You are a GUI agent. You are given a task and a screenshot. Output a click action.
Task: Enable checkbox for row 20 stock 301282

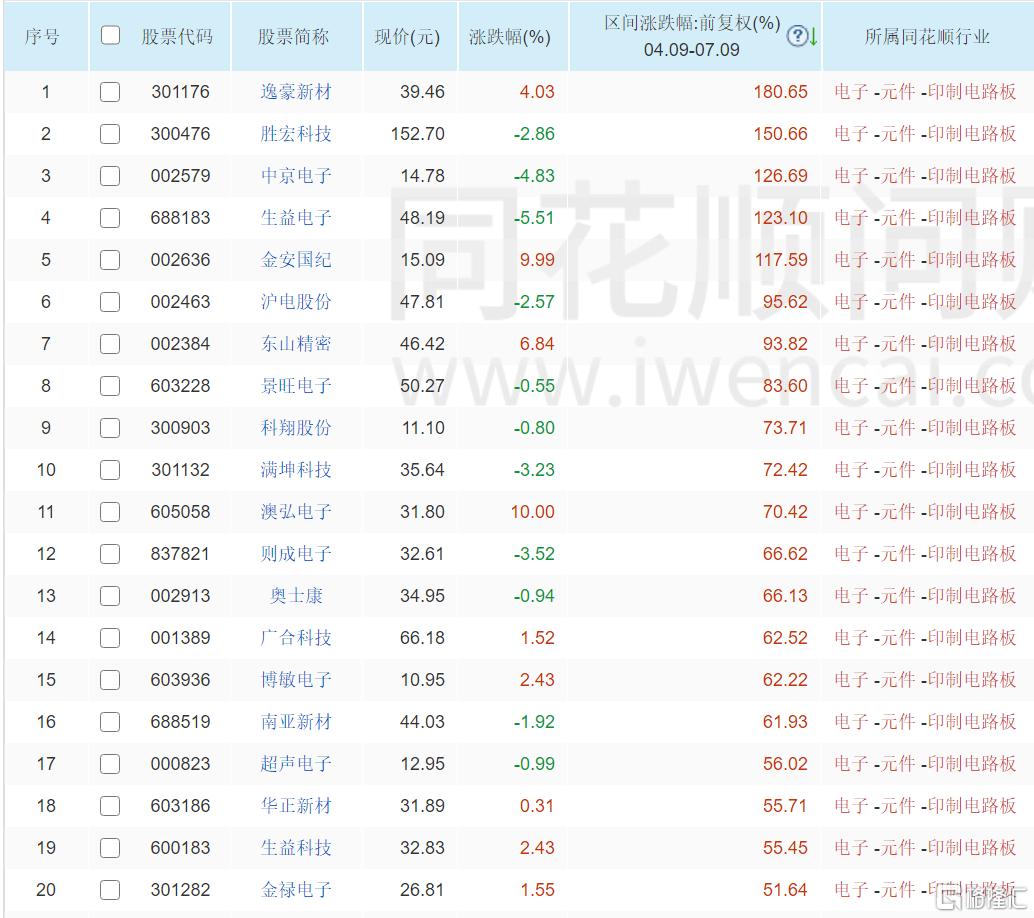[110, 890]
